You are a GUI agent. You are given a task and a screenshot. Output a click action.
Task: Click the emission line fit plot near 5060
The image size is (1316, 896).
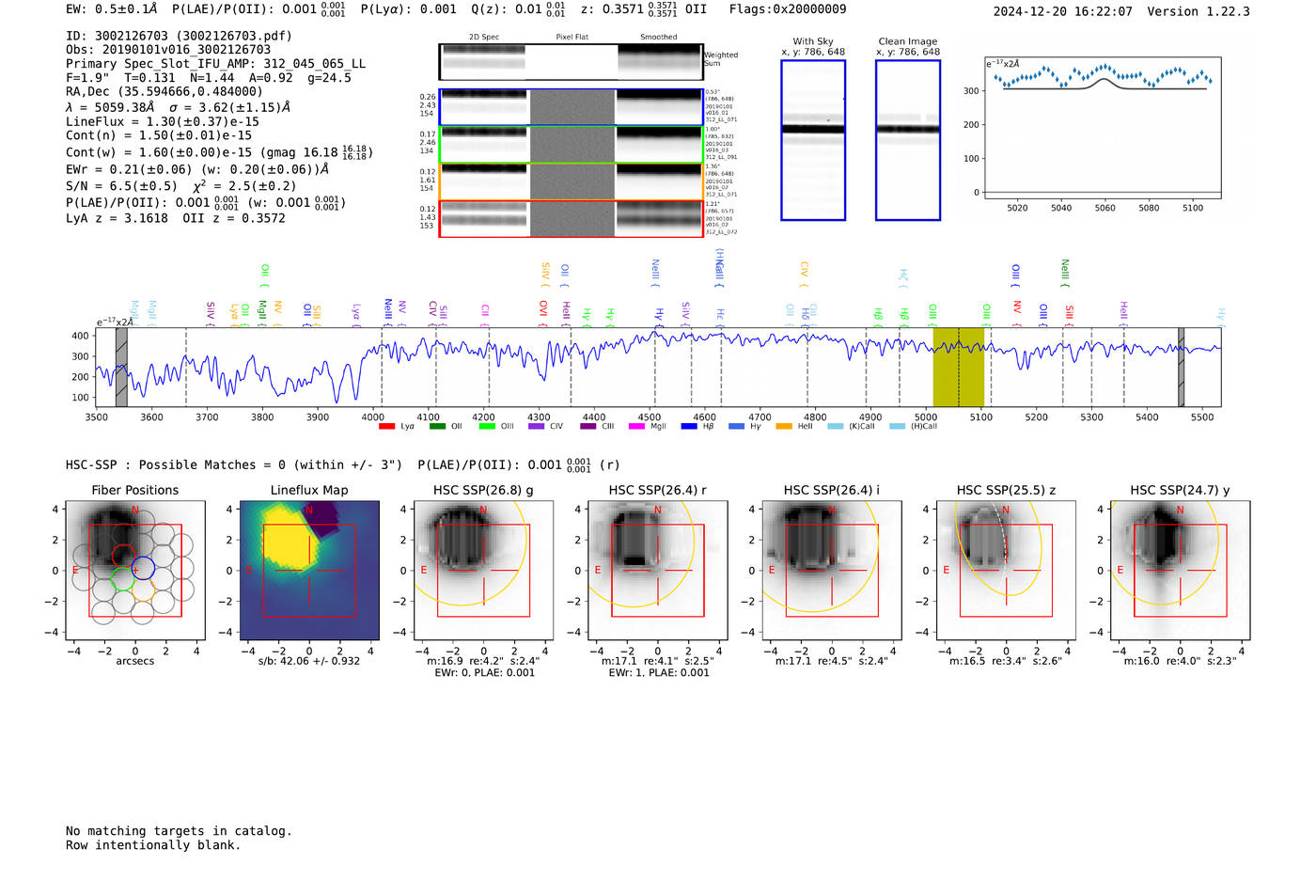click(1103, 127)
